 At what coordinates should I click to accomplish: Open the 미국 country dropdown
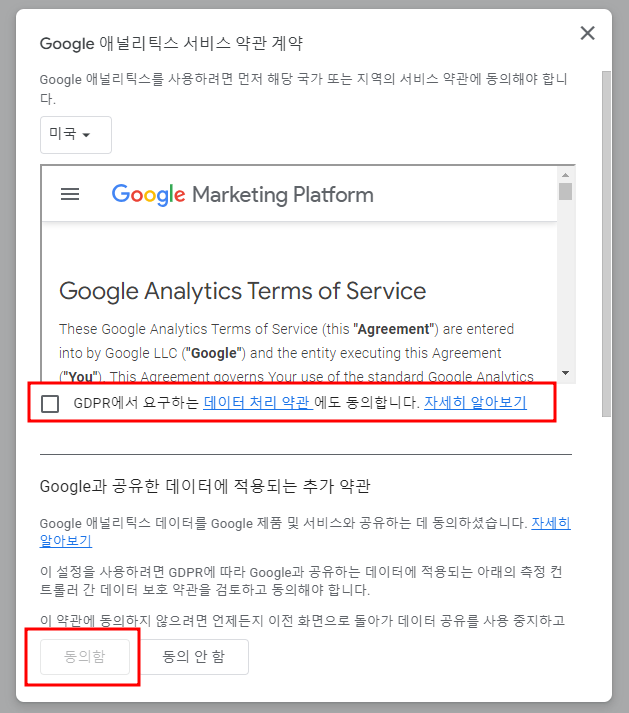(x=75, y=135)
